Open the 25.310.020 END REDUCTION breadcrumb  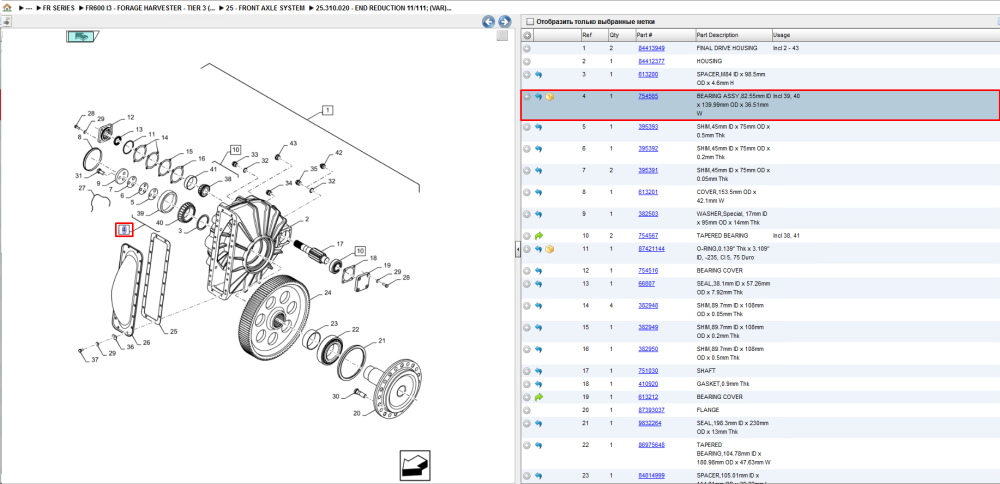coord(383,8)
